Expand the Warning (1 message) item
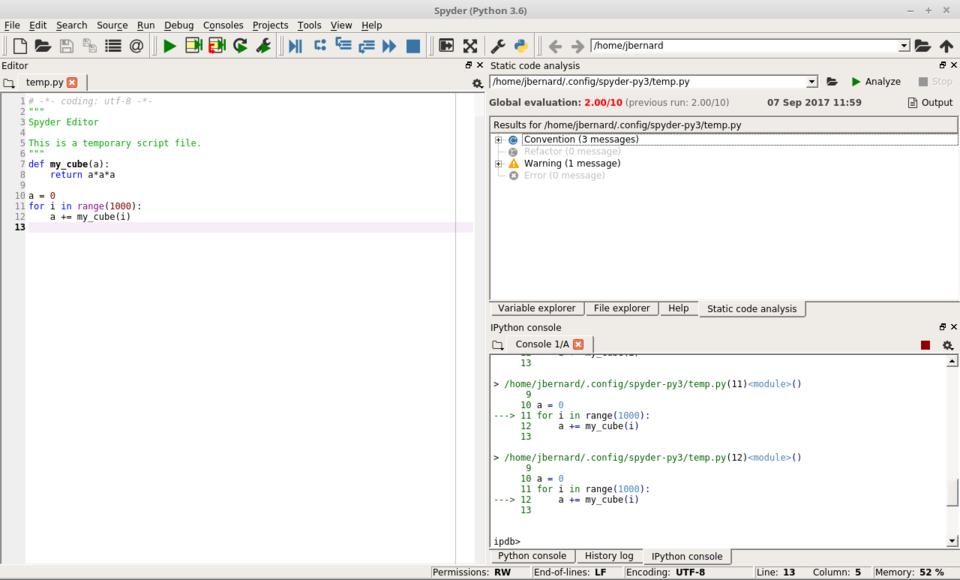Viewport: 960px width, 580px height. click(x=498, y=164)
